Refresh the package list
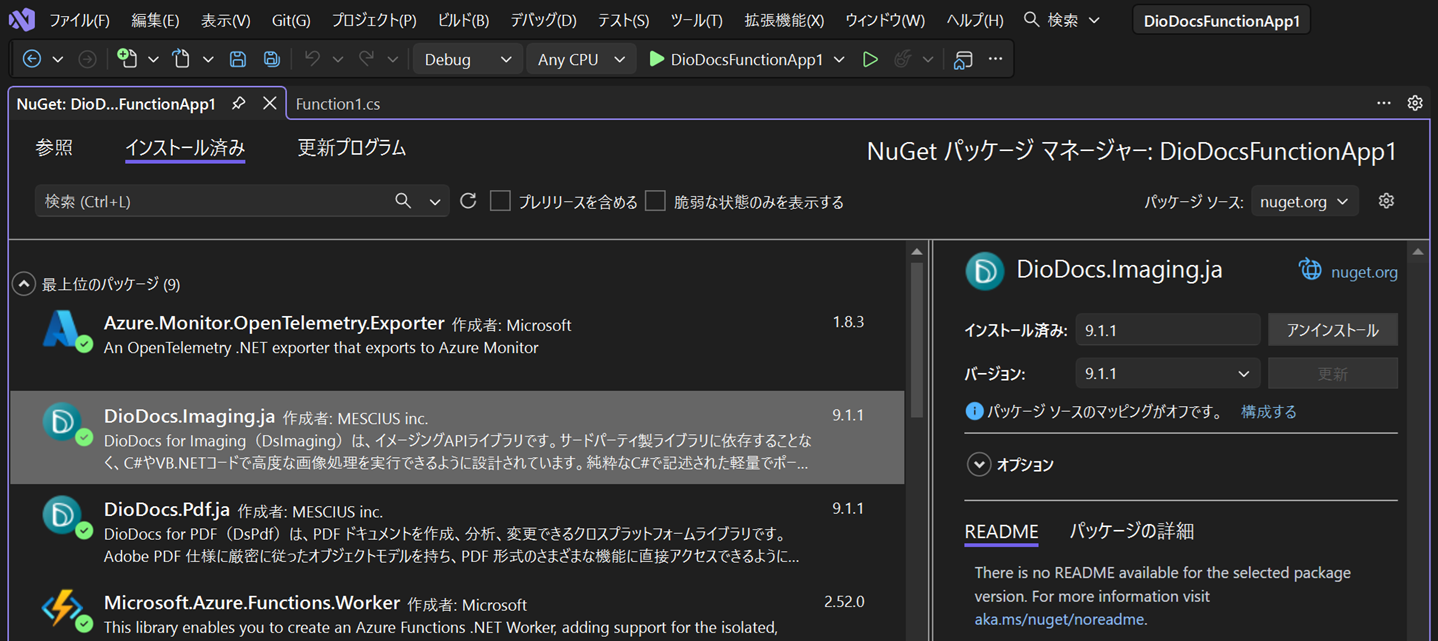This screenshot has width=1438, height=641. (x=468, y=201)
